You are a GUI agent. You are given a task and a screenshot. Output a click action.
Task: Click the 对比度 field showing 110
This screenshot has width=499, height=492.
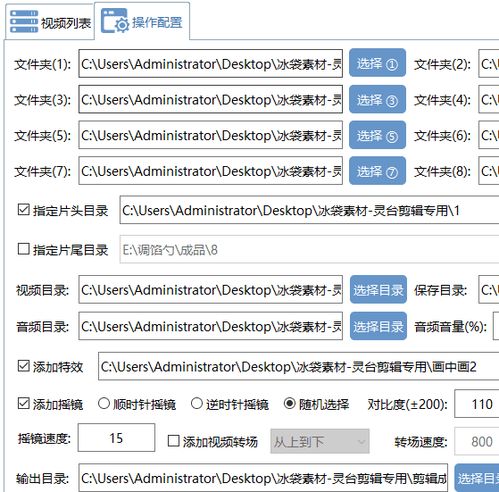click(x=477, y=404)
